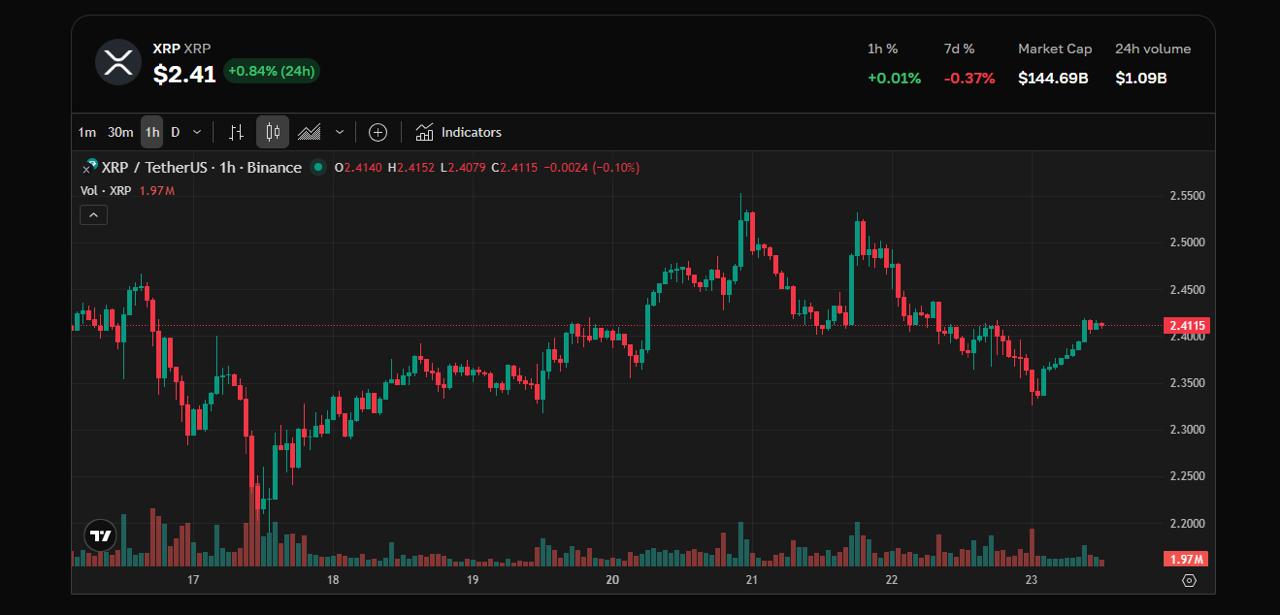The height and width of the screenshot is (615, 1280).
Task: Click the 2.4115 current price label
Action: pyautogui.click(x=1187, y=325)
